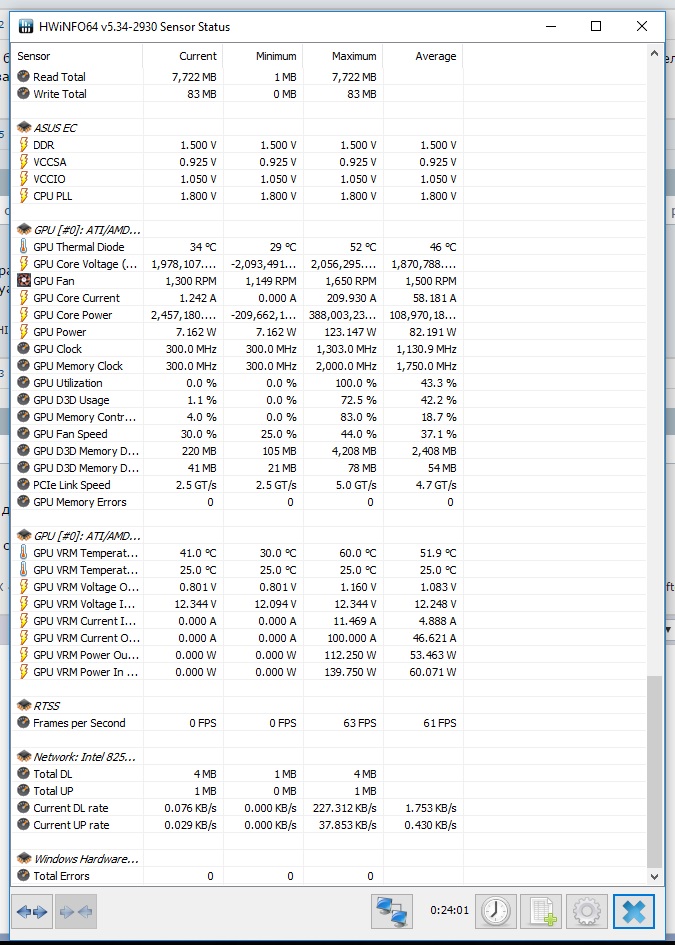
Task: Select the ASUS EC group chip icon
Action: (24, 127)
